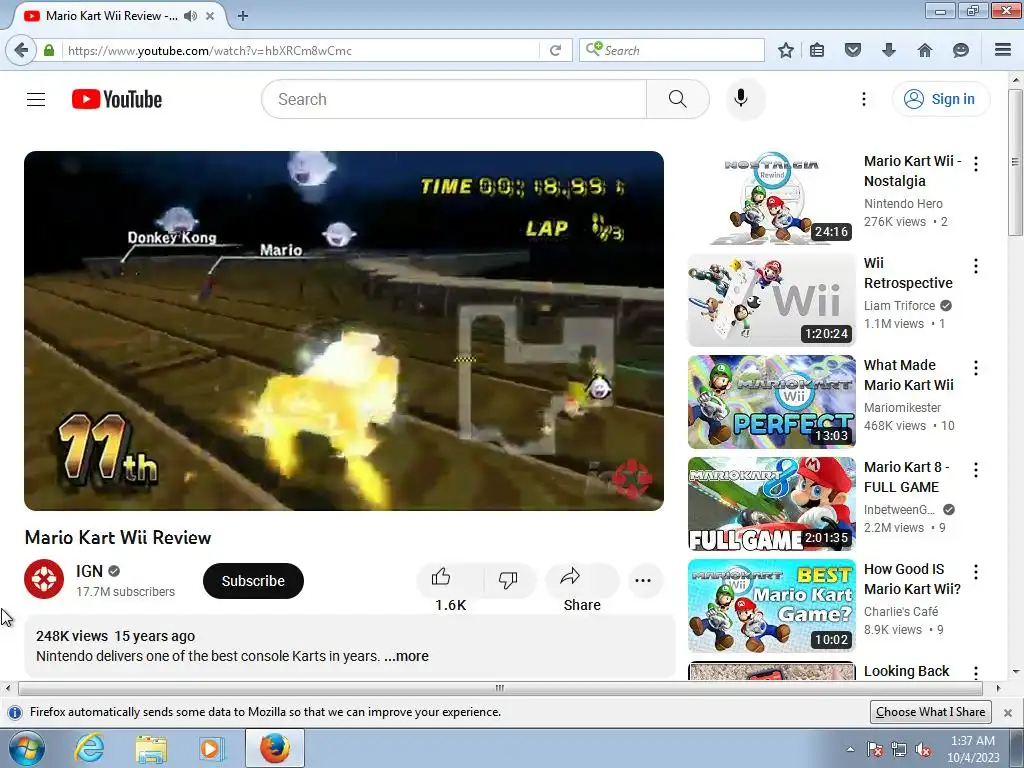Screen dimensions: 1024x768
Task: Click the Sign in button
Action: pyautogui.click(x=940, y=99)
